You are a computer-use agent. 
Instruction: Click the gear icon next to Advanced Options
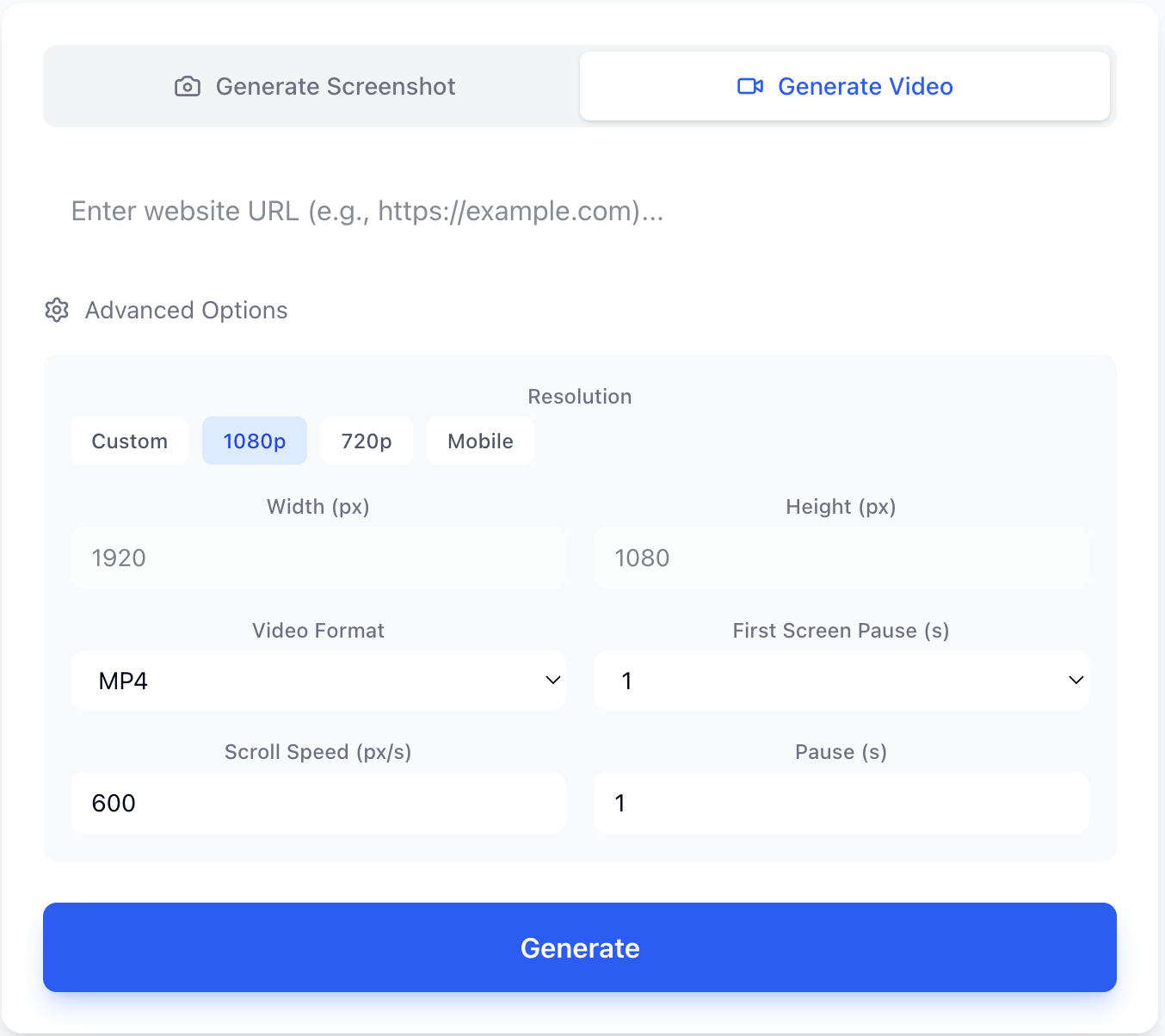[56, 310]
